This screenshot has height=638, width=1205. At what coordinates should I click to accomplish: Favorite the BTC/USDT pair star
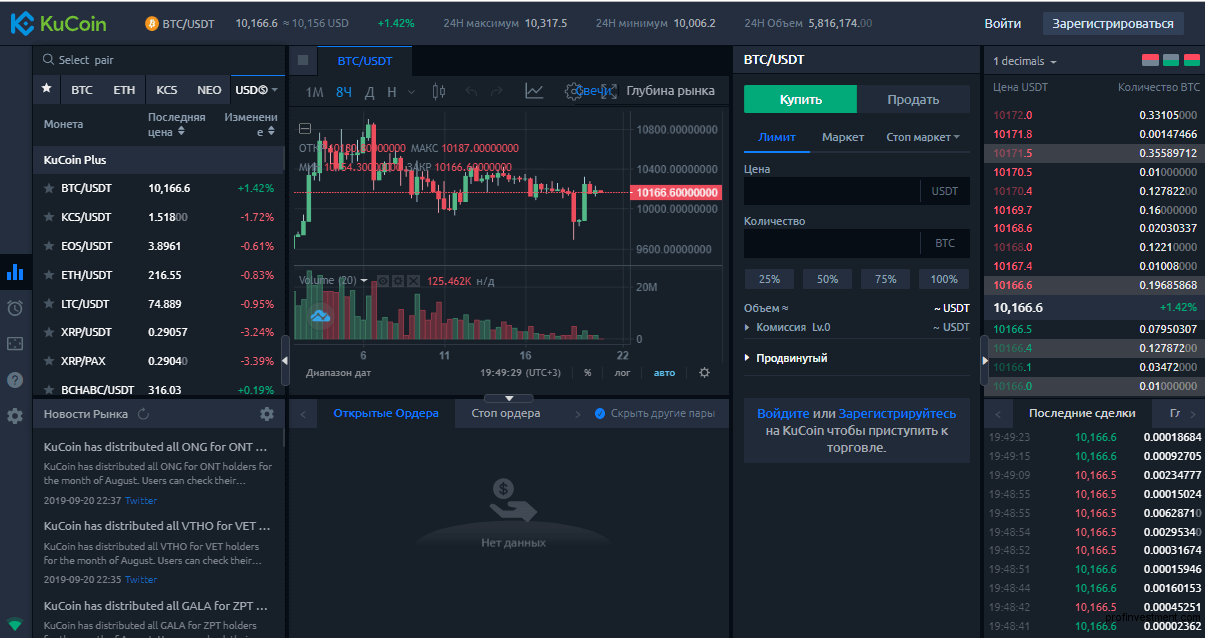click(x=48, y=188)
